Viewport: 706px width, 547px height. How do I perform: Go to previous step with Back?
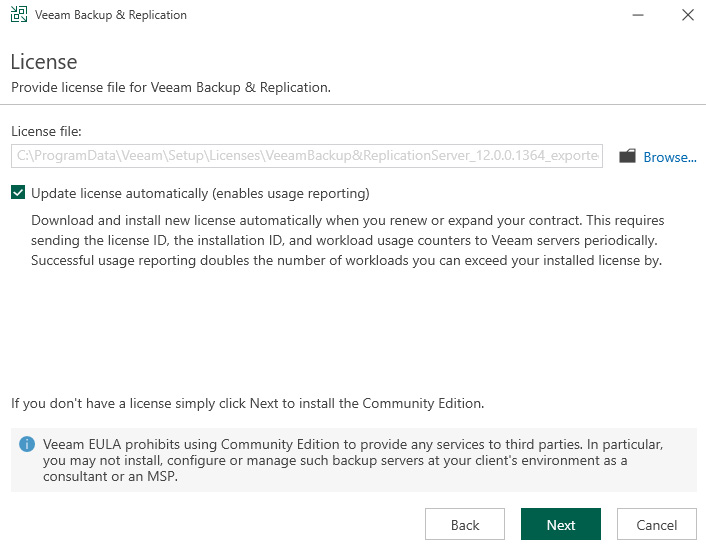[465, 524]
